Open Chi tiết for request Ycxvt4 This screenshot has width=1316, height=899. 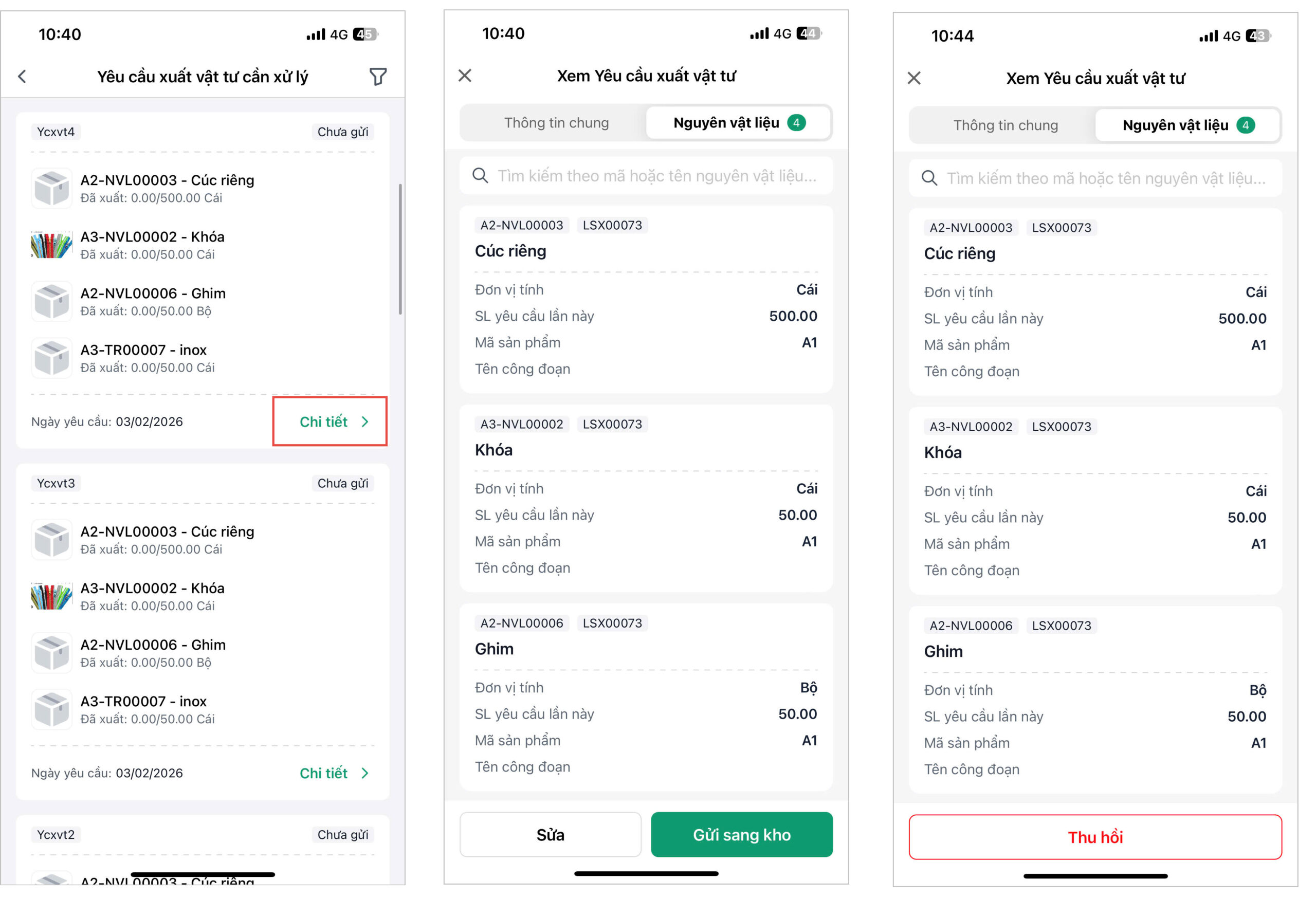coord(333,422)
